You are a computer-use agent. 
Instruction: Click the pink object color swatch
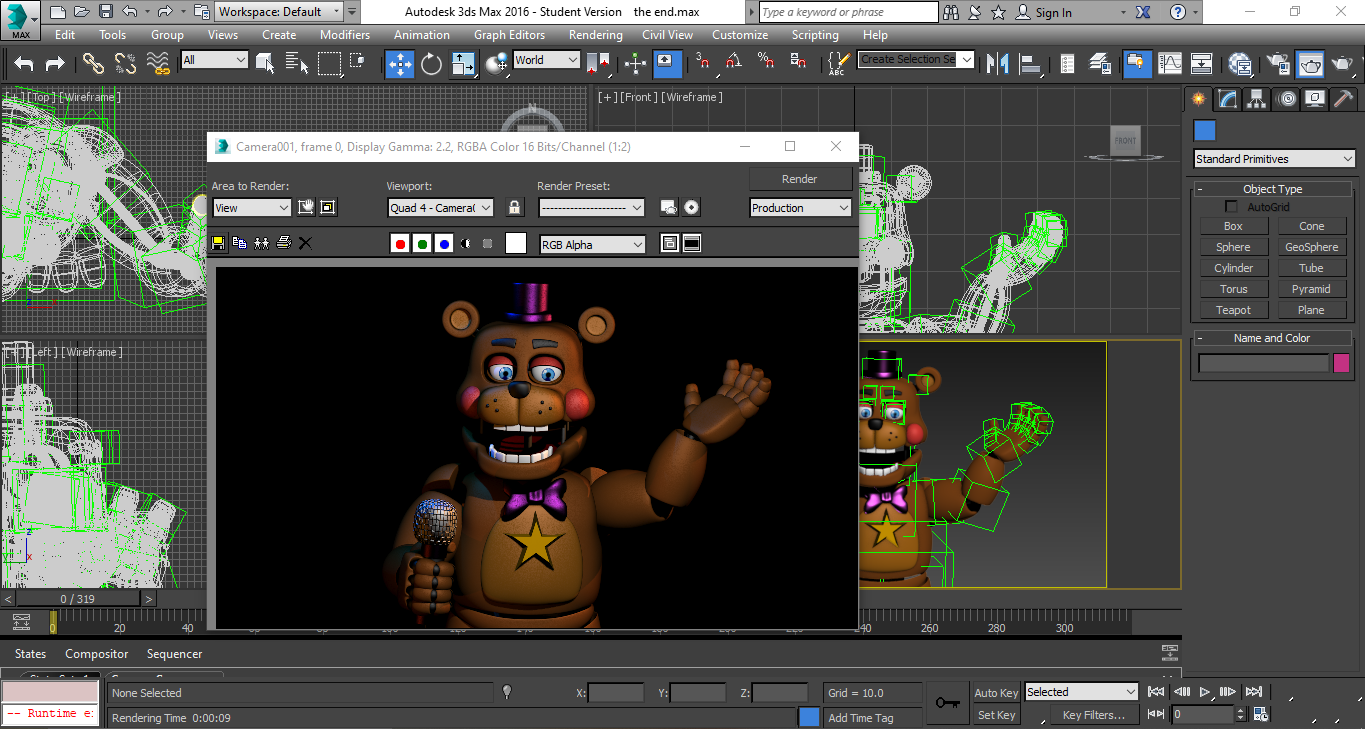click(x=1342, y=363)
